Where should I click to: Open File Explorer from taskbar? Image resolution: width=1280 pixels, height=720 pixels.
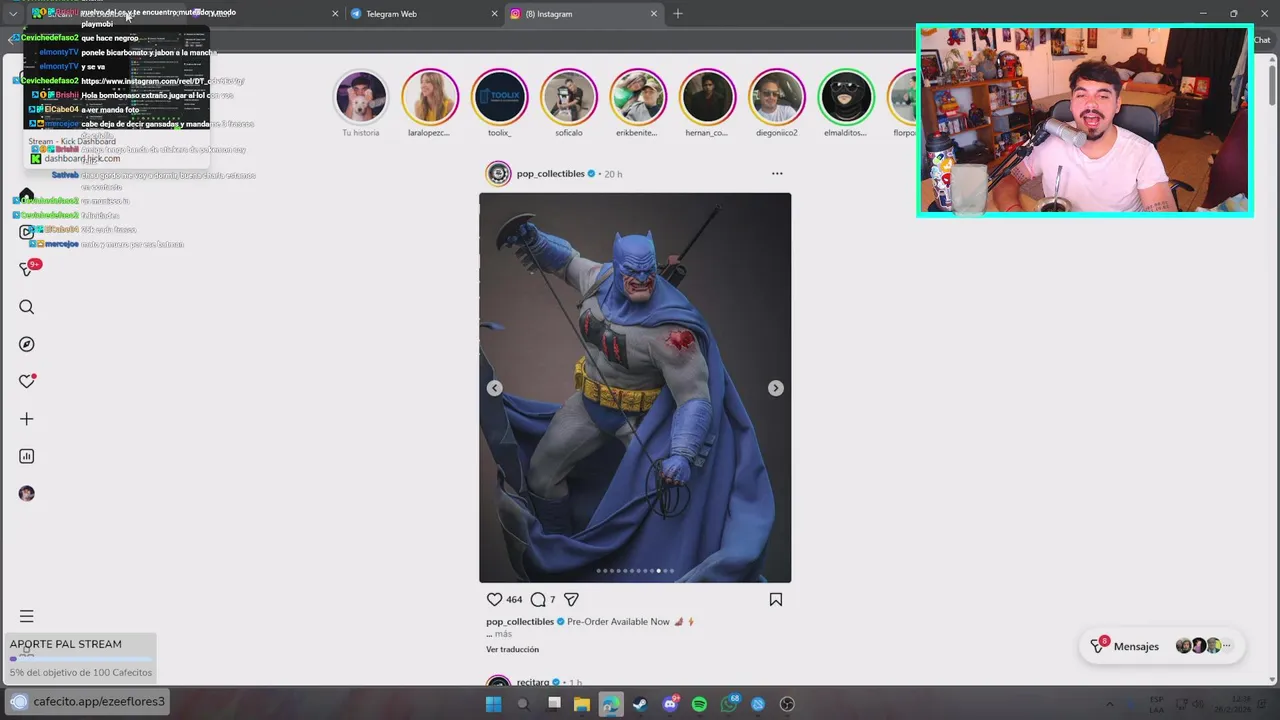[x=581, y=704]
